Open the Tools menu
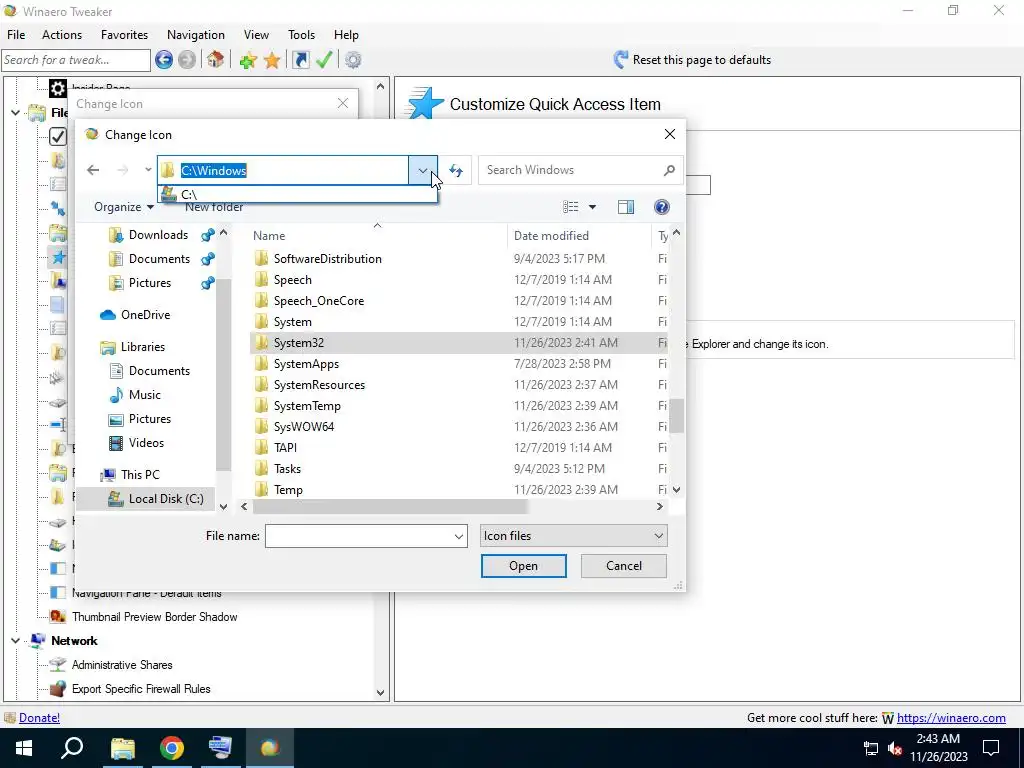 [x=301, y=35]
